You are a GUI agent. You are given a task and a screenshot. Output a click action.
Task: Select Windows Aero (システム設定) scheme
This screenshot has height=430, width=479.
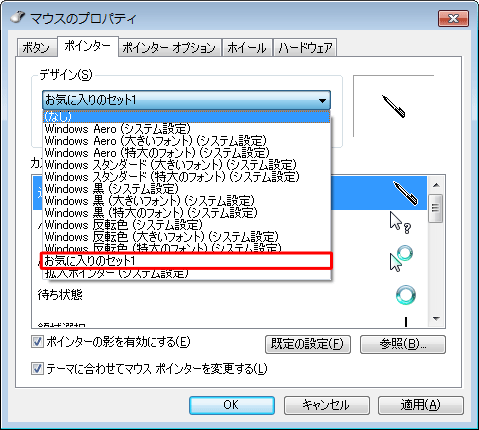coord(187,129)
